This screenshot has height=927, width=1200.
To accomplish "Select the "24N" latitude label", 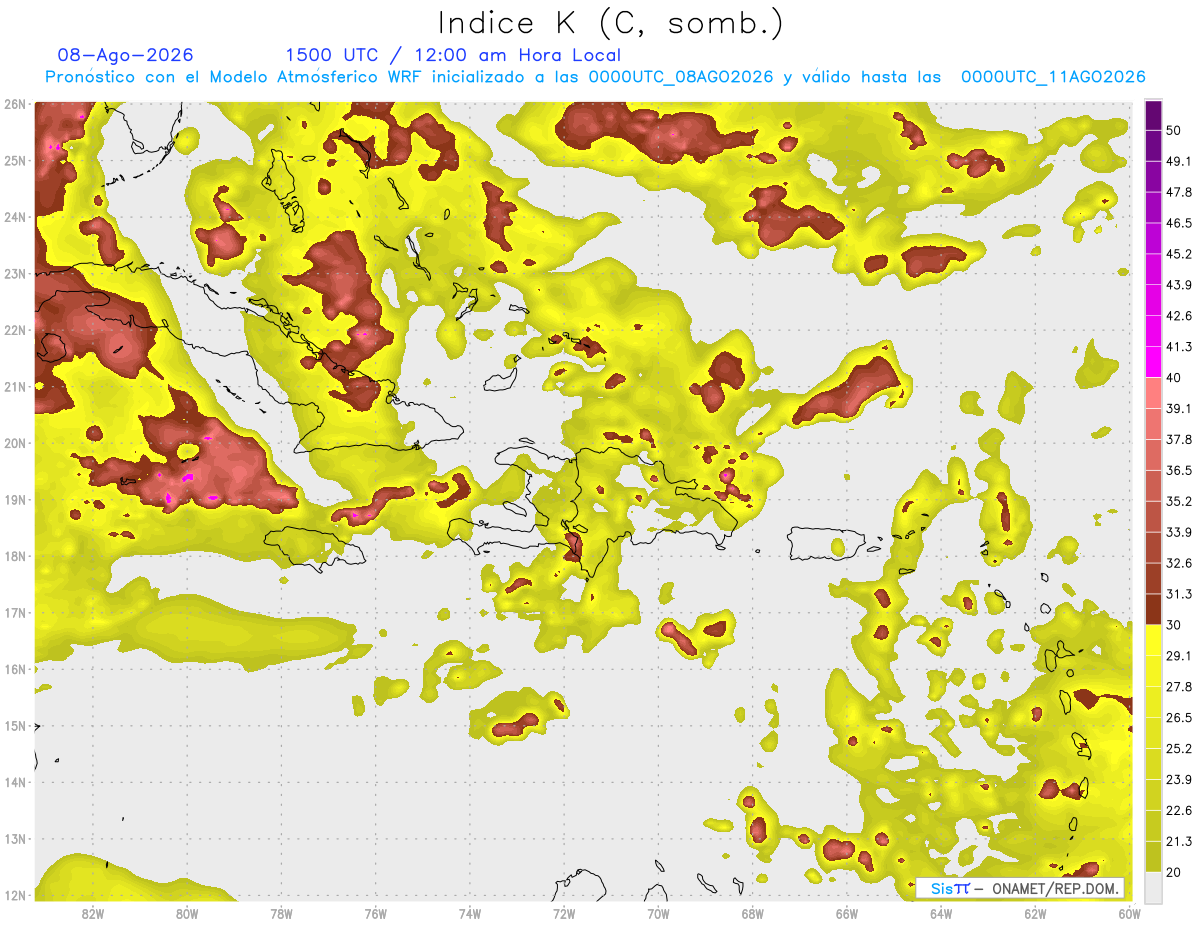I will point(14,217).
